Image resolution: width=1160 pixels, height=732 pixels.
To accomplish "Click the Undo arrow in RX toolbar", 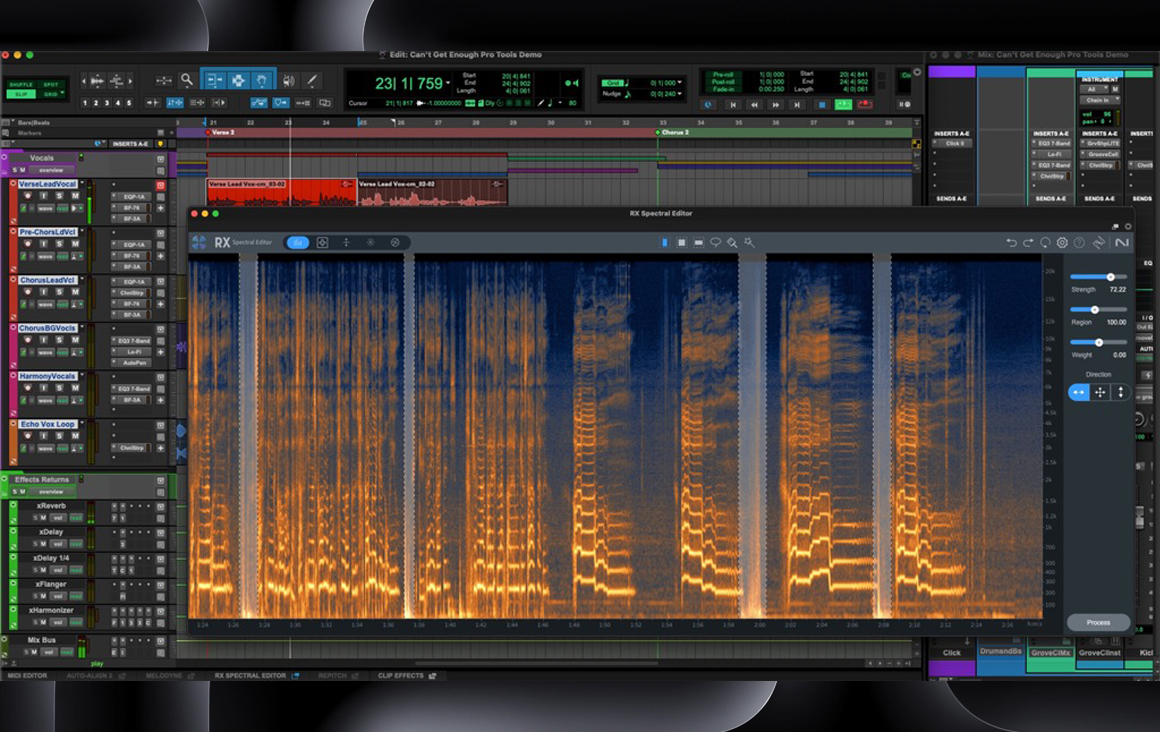I will pos(1012,242).
